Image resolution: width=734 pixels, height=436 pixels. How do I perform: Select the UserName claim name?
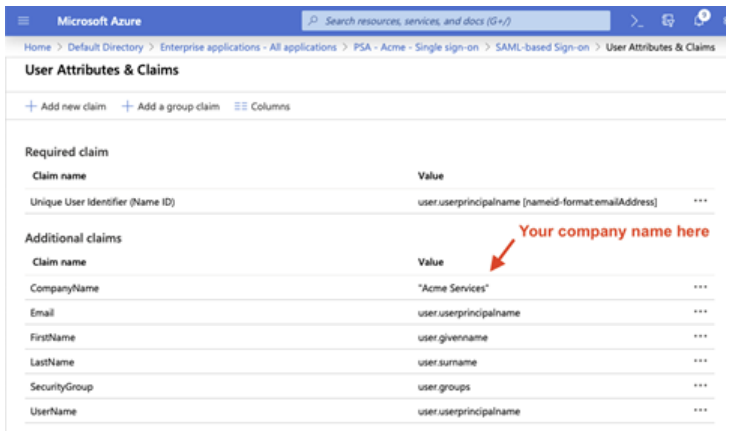pos(53,411)
